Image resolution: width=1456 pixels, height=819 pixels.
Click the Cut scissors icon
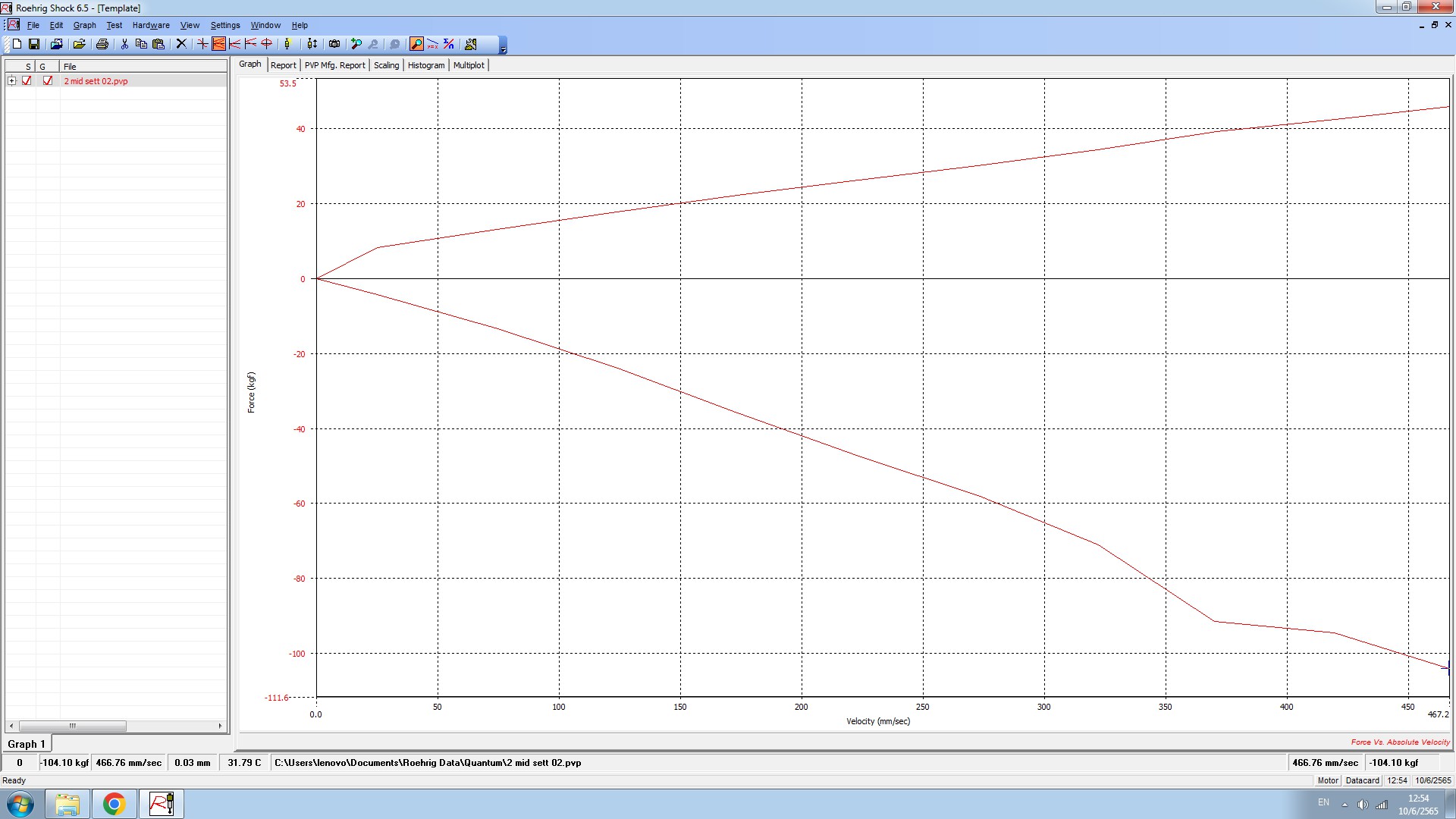pos(124,44)
